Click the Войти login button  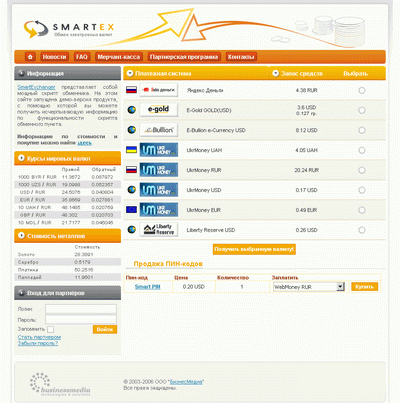[105, 329]
